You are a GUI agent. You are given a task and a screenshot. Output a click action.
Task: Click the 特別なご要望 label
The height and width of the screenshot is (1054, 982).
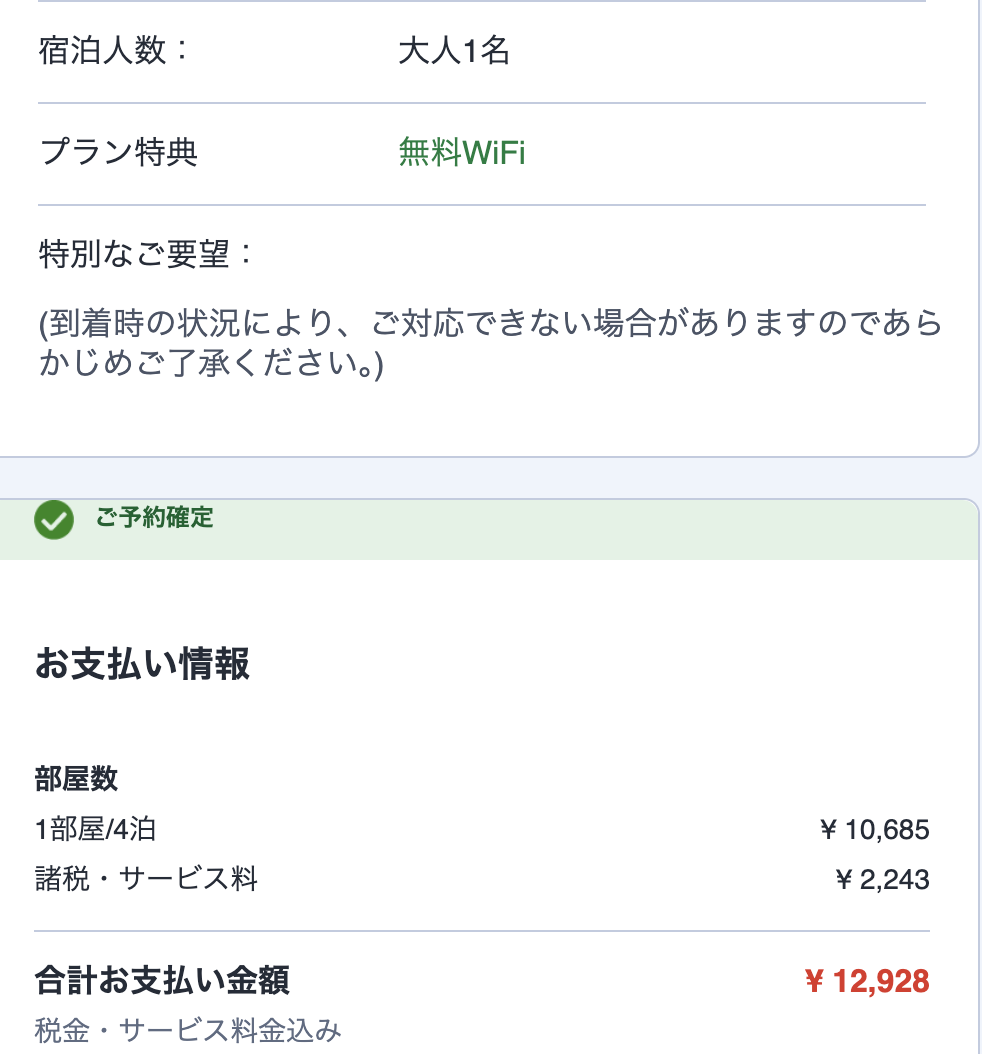[x=147, y=254]
